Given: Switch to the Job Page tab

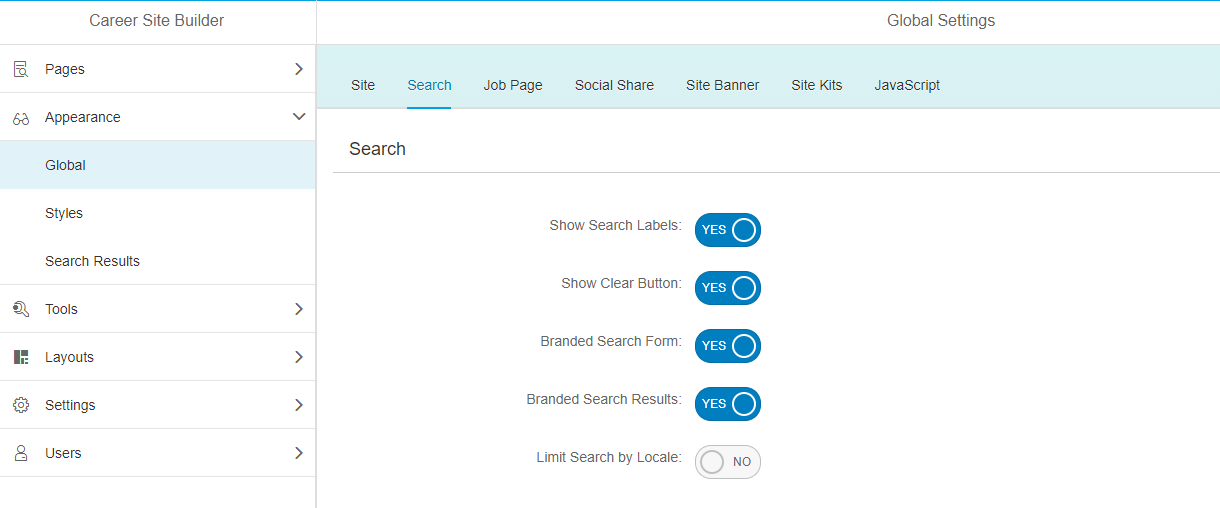Looking at the screenshot, I should 513,85.
